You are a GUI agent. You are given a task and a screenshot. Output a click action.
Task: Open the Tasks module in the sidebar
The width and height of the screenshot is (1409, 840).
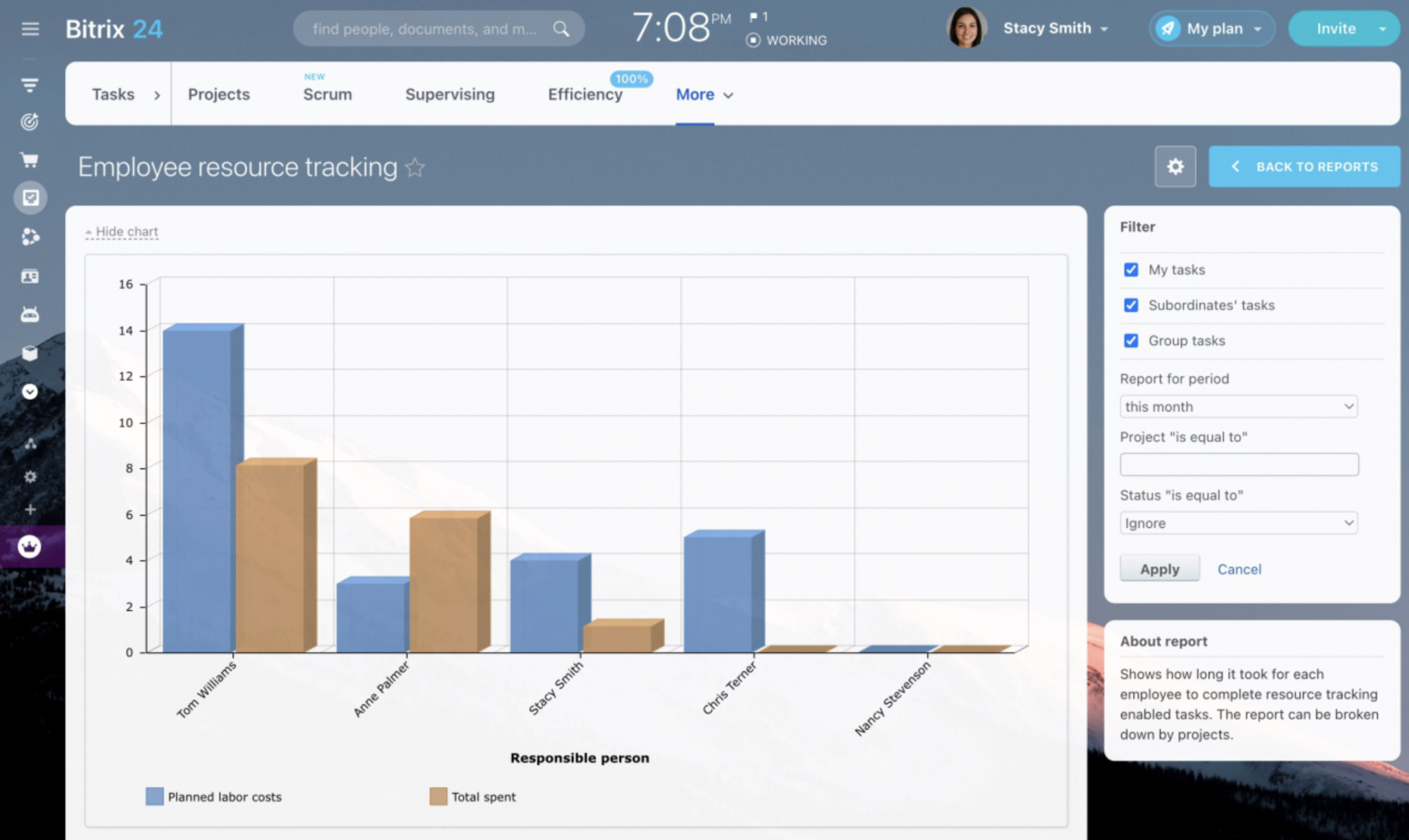[30, 198]
